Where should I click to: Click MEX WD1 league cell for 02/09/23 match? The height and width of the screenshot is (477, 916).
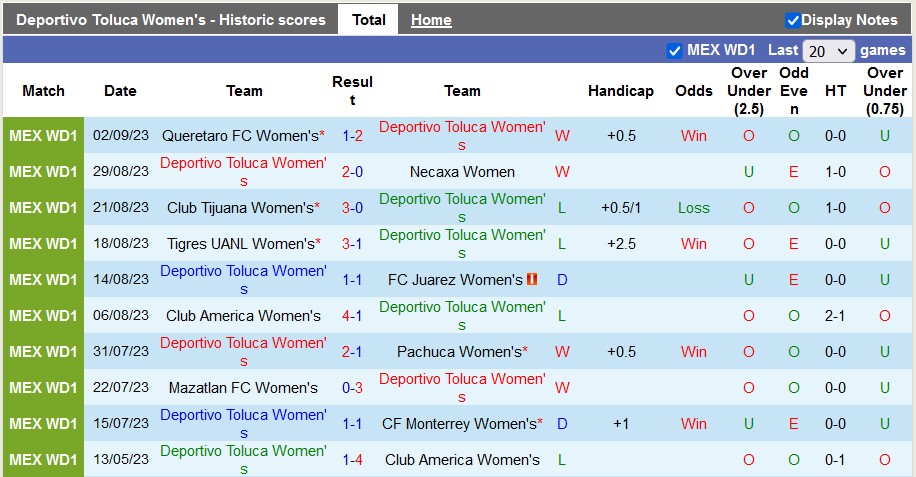pyautogui.click(x=43, y=136)
